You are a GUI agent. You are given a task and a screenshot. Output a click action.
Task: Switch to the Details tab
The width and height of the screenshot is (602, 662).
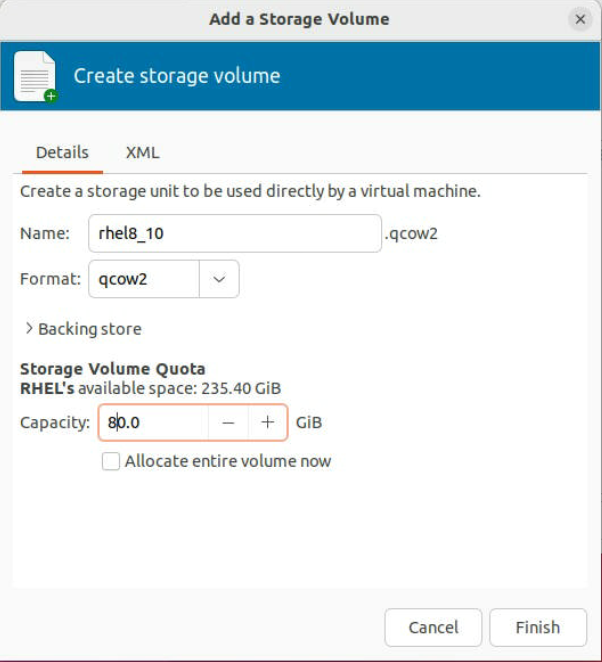pos(62,153)
